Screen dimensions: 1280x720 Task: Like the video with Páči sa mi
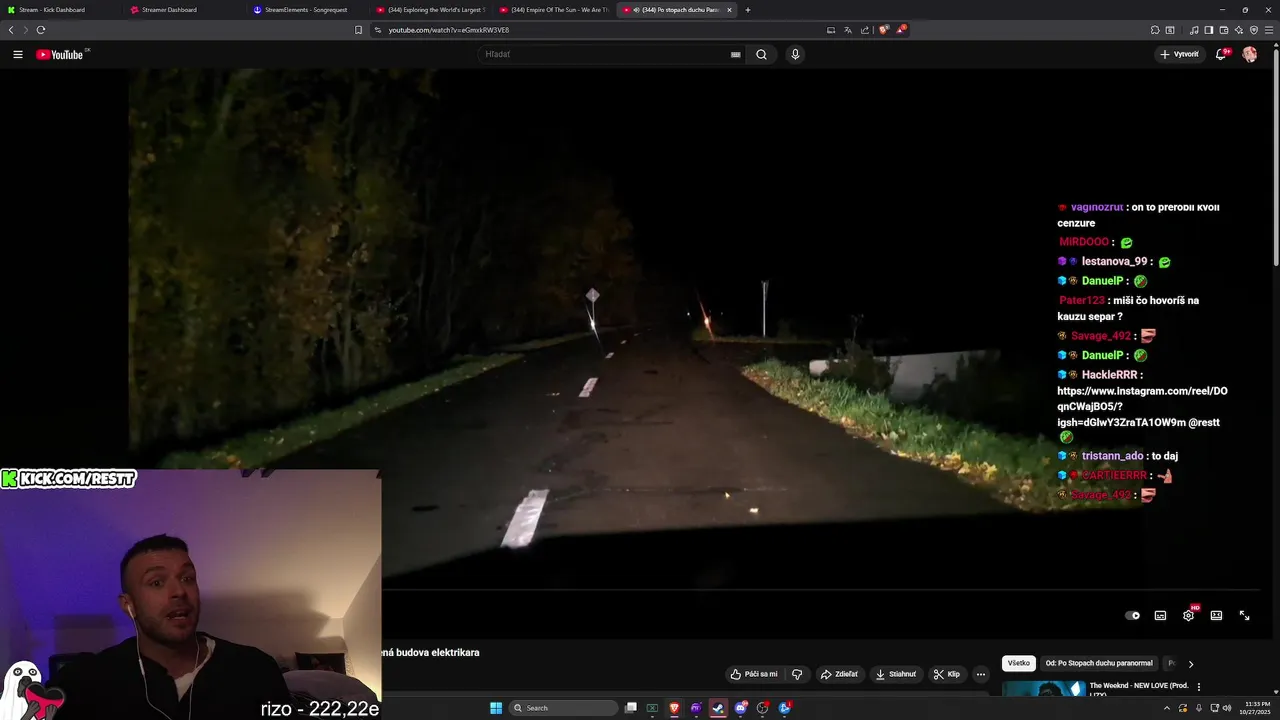754,674
